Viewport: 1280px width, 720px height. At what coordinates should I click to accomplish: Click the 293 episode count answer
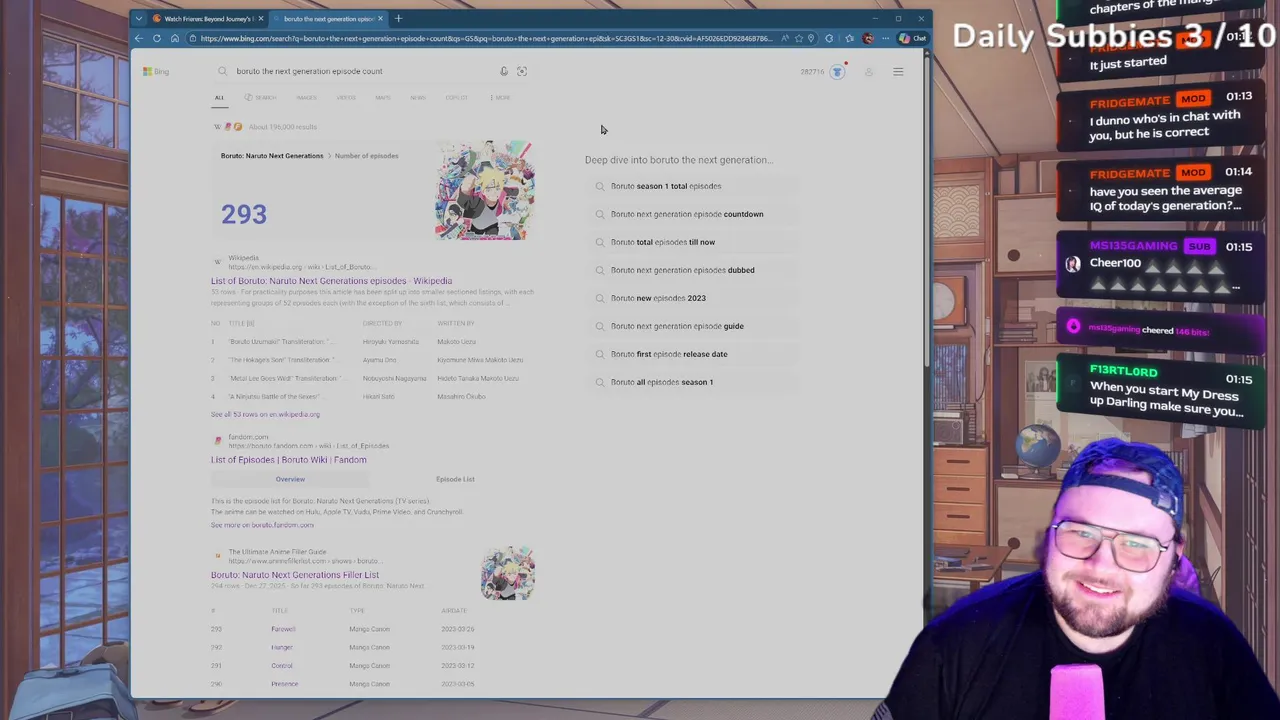click(244, 214)
